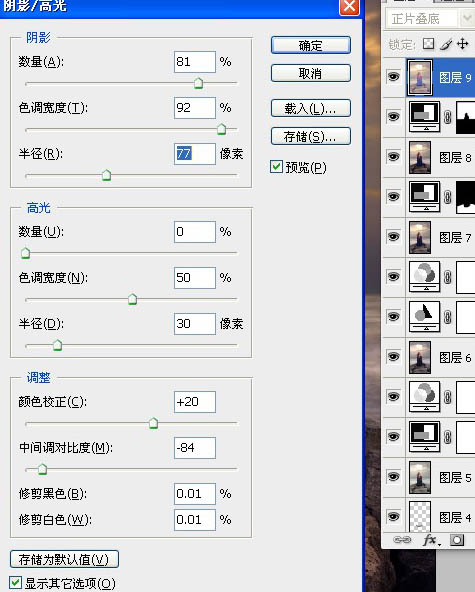Click shadows 色调宽度(T) field showing 92
The width and height of the screenshot is (475, 592).
195,108
